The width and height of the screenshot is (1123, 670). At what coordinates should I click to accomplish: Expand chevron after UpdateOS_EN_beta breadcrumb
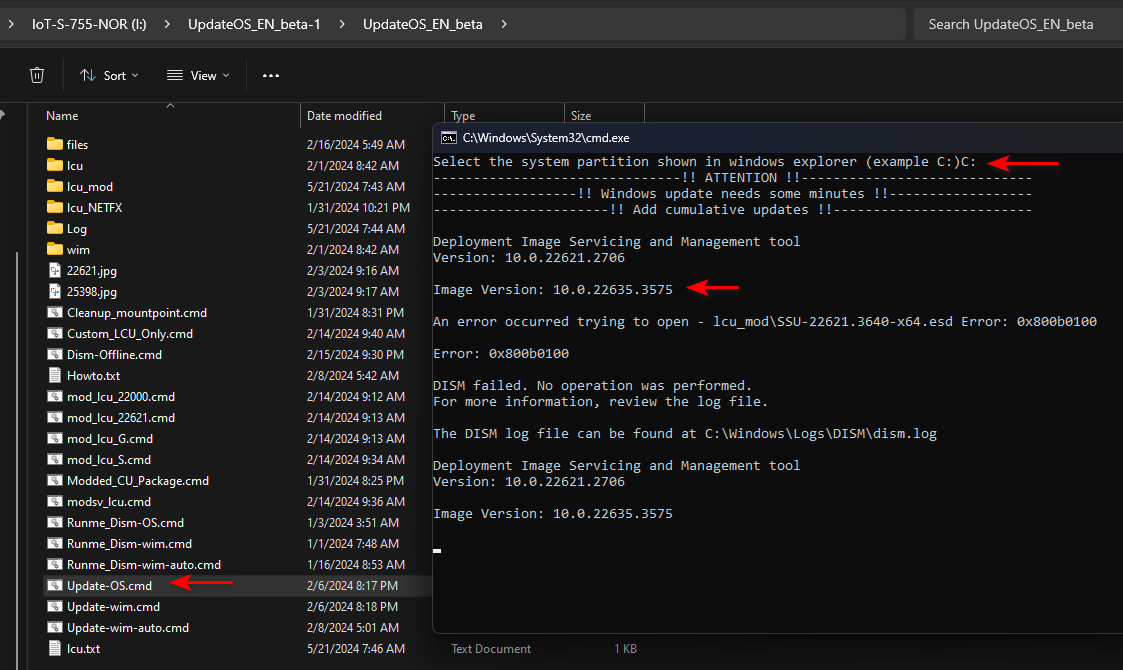[x=504, y=24]
